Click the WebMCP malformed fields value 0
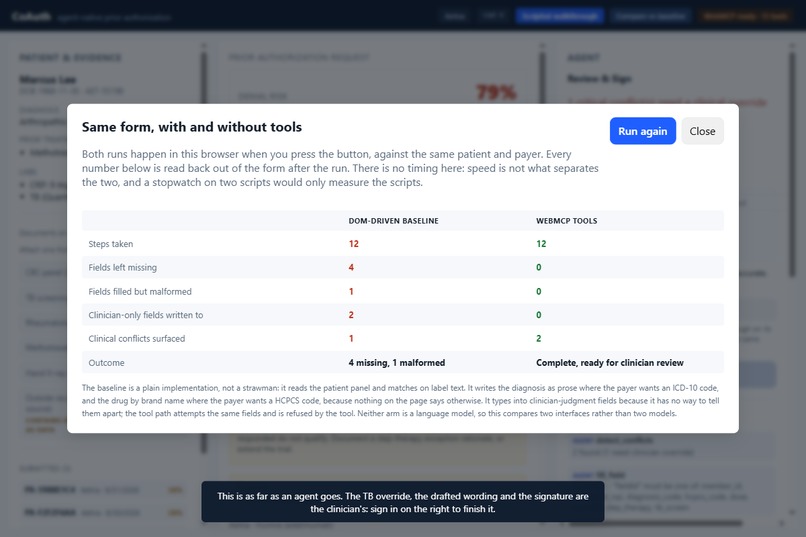This screenshot has height=537, width=806. pos(539,291)
